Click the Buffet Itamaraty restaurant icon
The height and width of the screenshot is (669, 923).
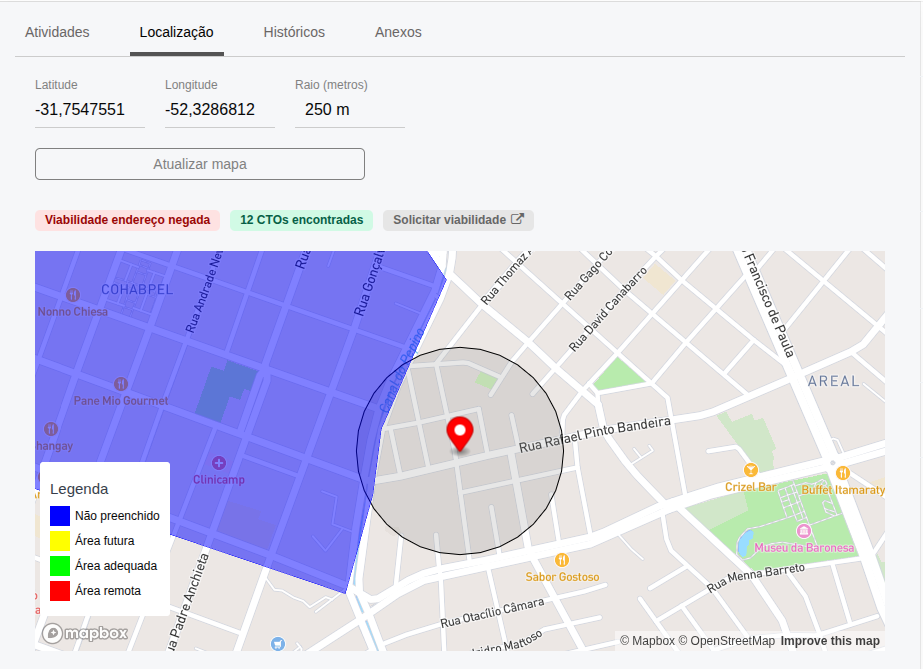843,472
